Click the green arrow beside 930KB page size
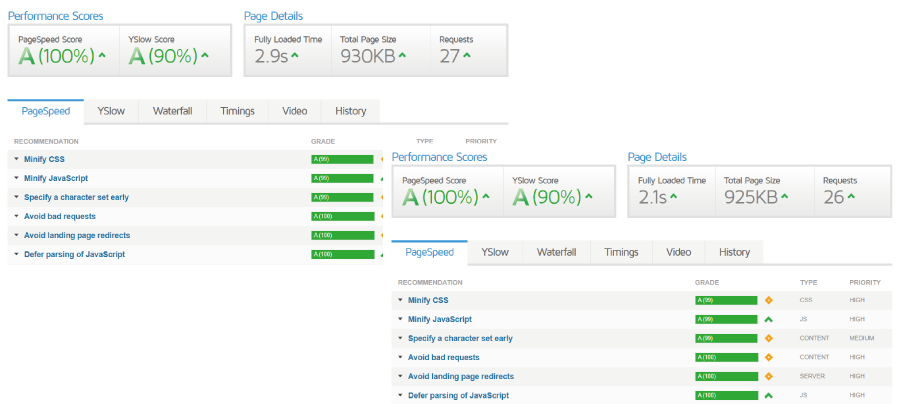This screenshot has height=404, width=900. (x=402, y=56)
